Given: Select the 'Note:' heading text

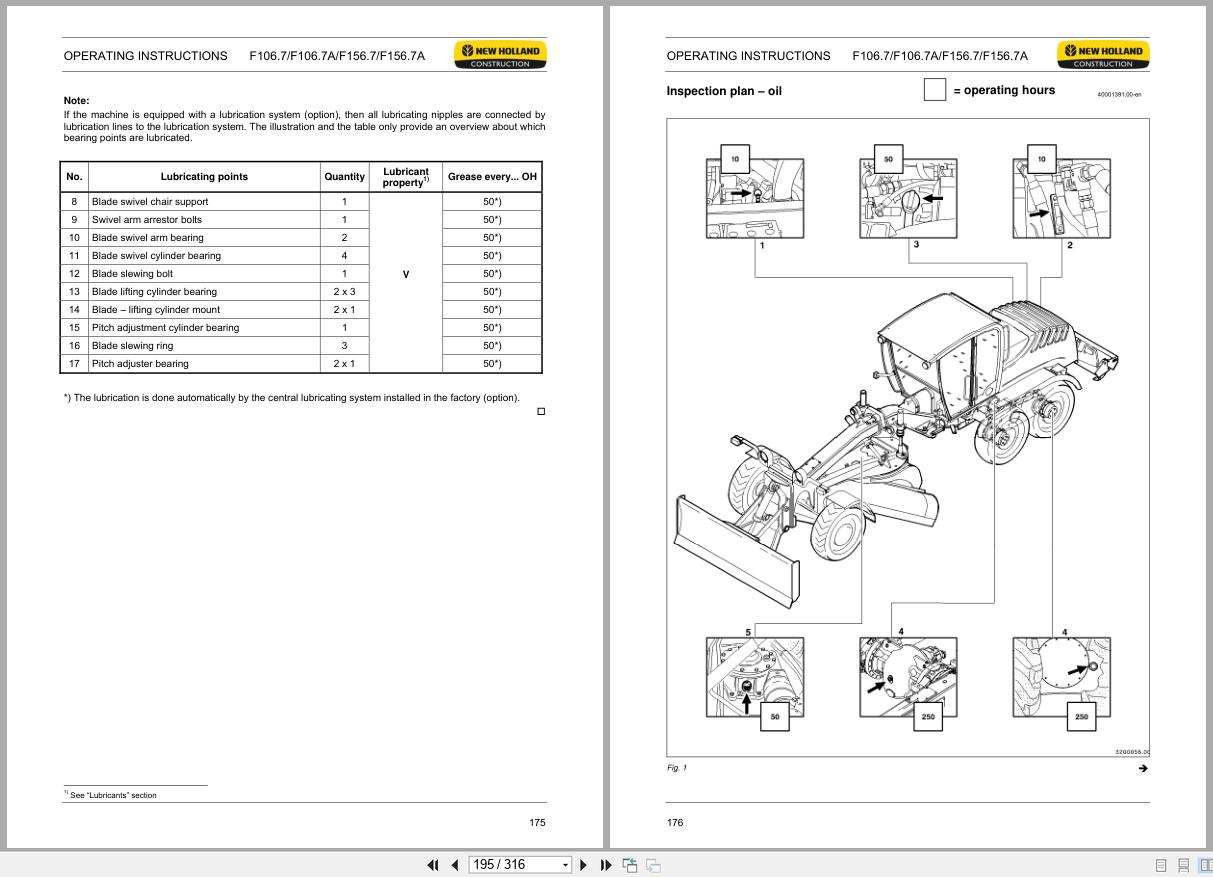Looking at the screenshot, I should (x=76, y=101).
